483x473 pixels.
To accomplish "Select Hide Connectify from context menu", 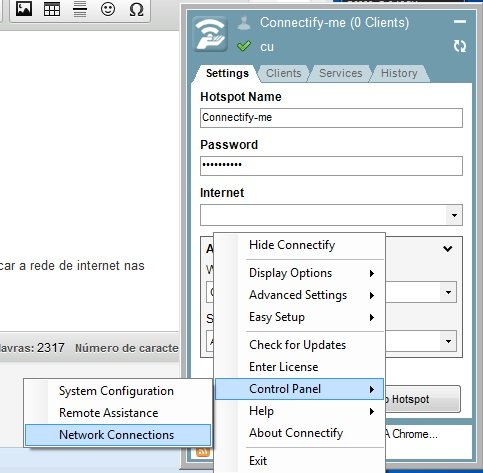I will (x=299, y=245).
